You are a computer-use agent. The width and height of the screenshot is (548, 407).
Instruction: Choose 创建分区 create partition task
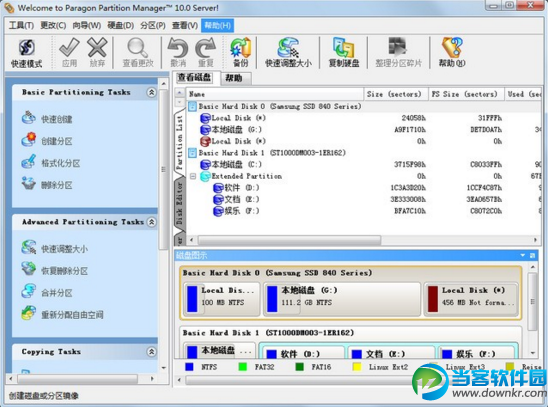pos(47,140)
